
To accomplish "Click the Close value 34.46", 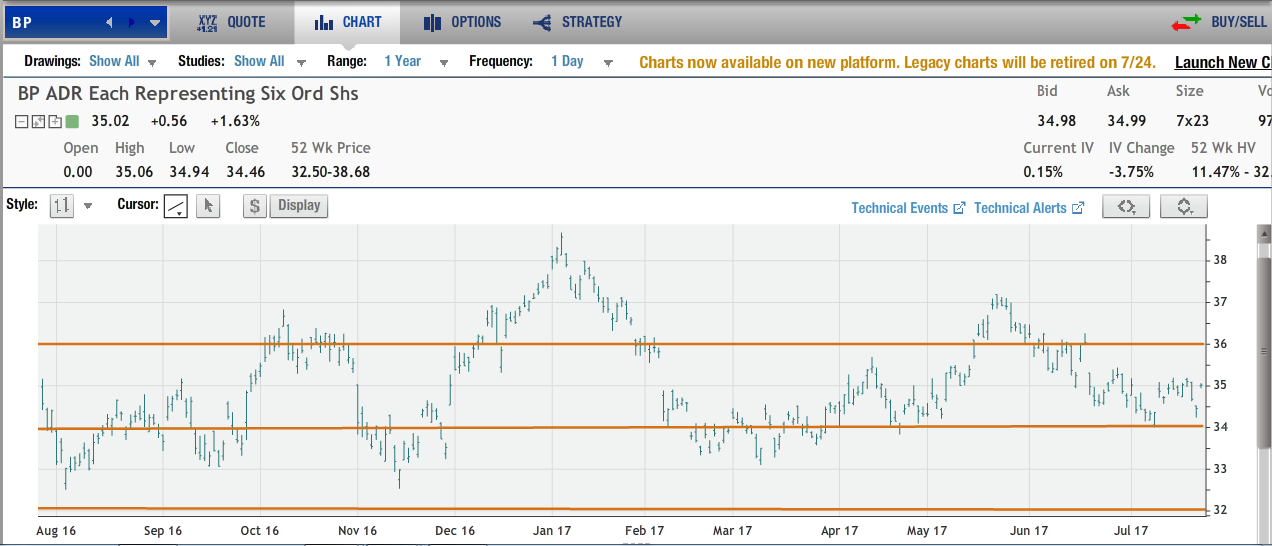I will 245,172.
